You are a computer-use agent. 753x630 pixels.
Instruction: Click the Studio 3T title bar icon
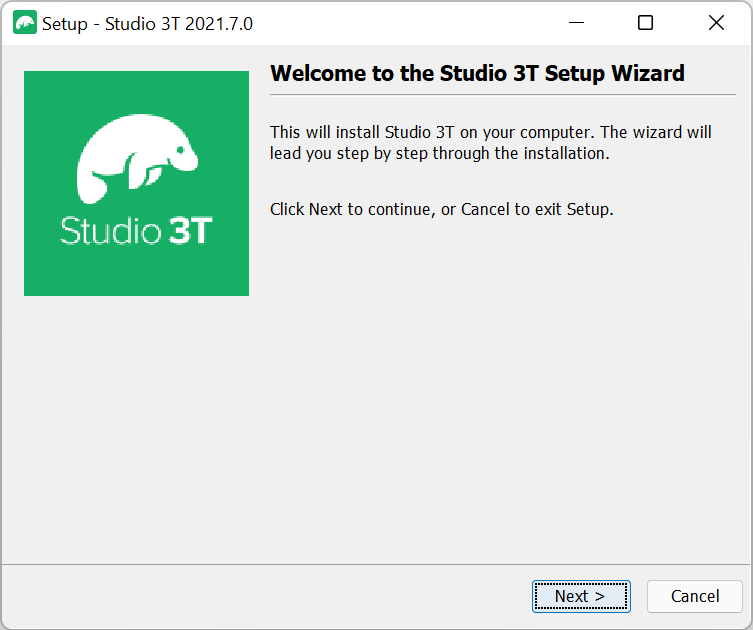[x=25, y=23]
